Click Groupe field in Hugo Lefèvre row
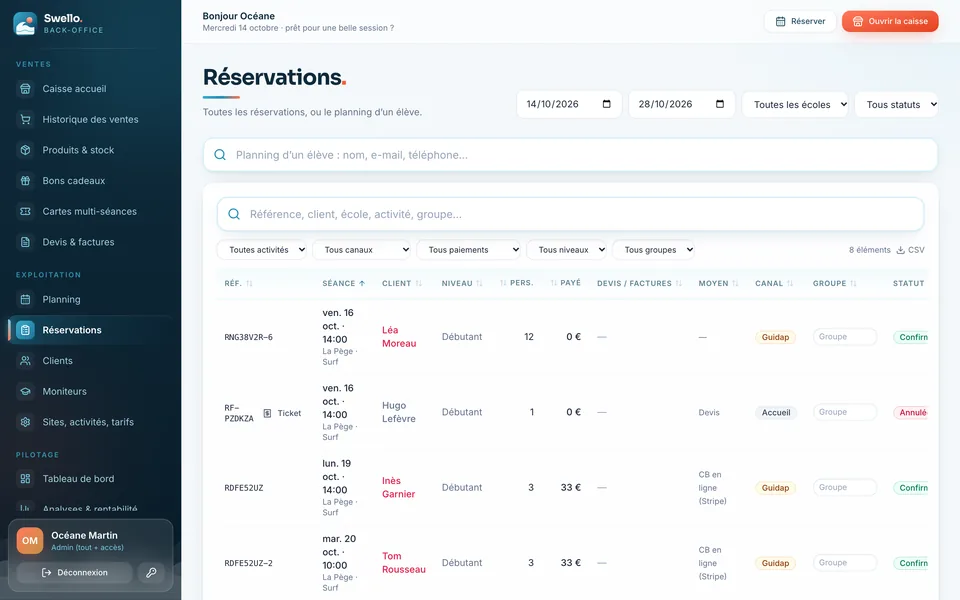Screen dimensions: 960x600 click(x=845, y=412)
